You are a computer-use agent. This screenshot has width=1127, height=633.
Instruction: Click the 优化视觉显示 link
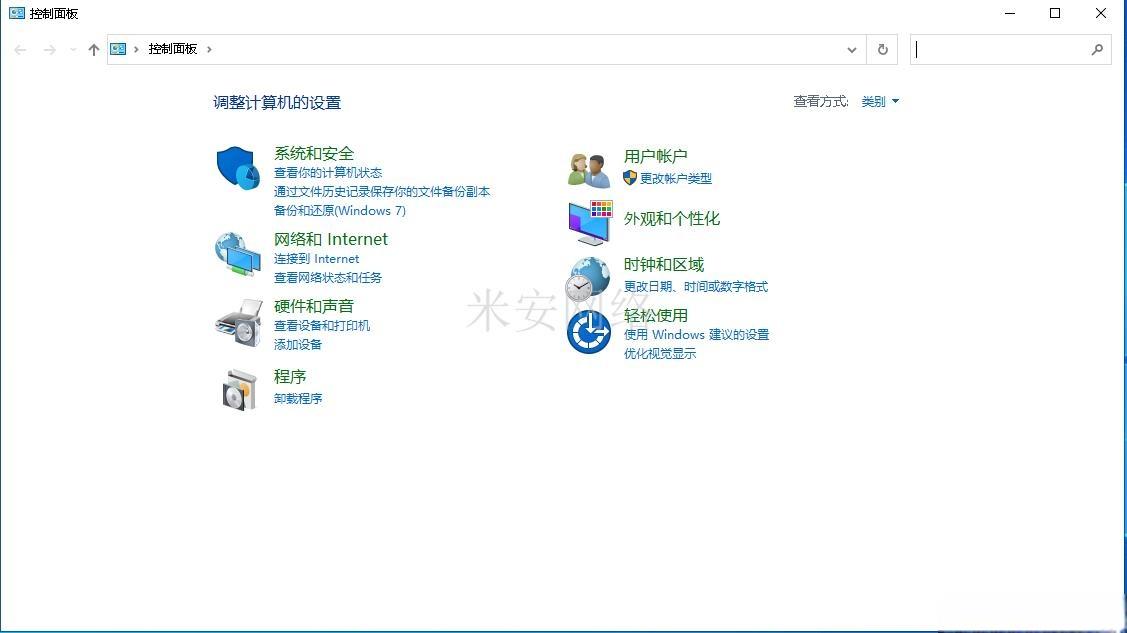pyautogui.click(x=660, y=354)
